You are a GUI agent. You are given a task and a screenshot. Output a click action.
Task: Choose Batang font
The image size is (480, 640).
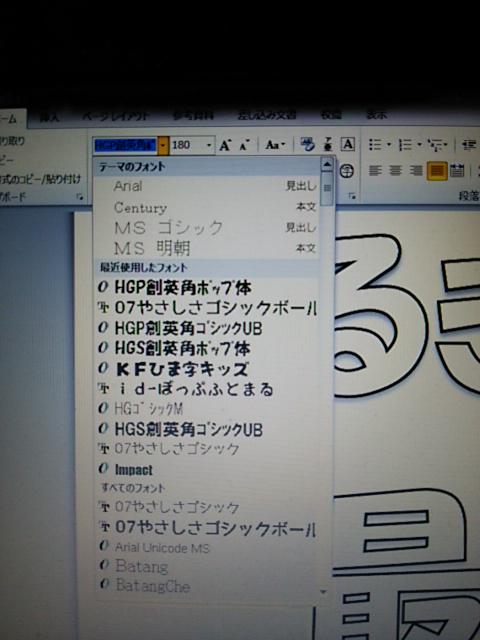(x=206, y=567)
